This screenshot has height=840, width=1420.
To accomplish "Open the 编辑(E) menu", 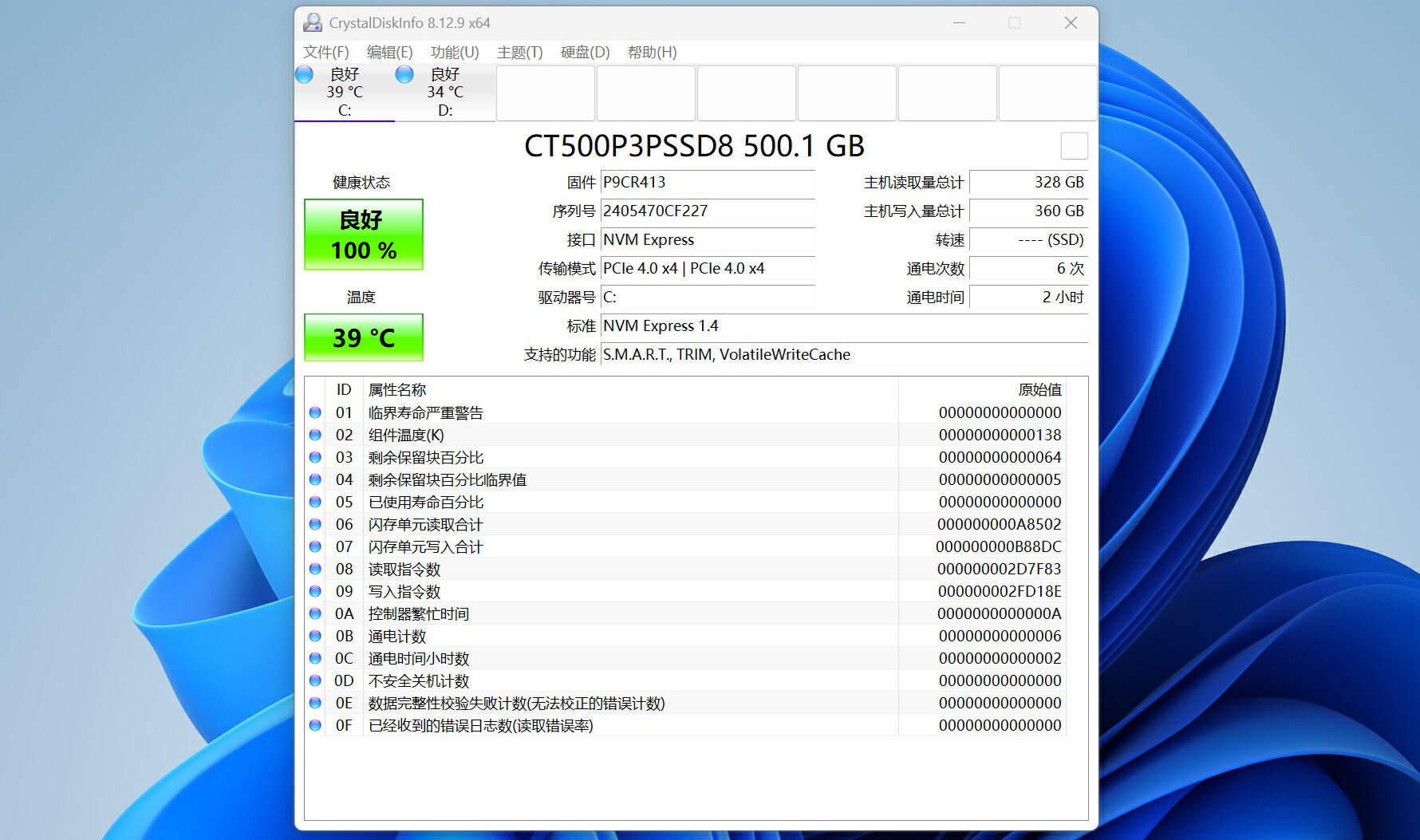I will pos(389,52).
